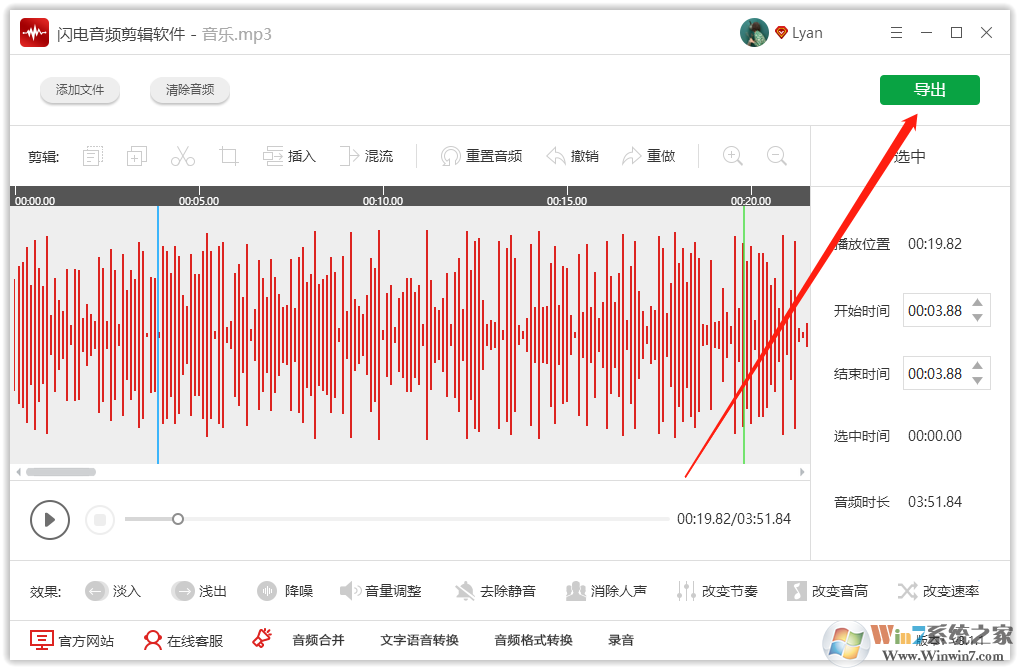
Task: Open the hamburger menu
Action: pyautogui.click(x=896, y=31)
